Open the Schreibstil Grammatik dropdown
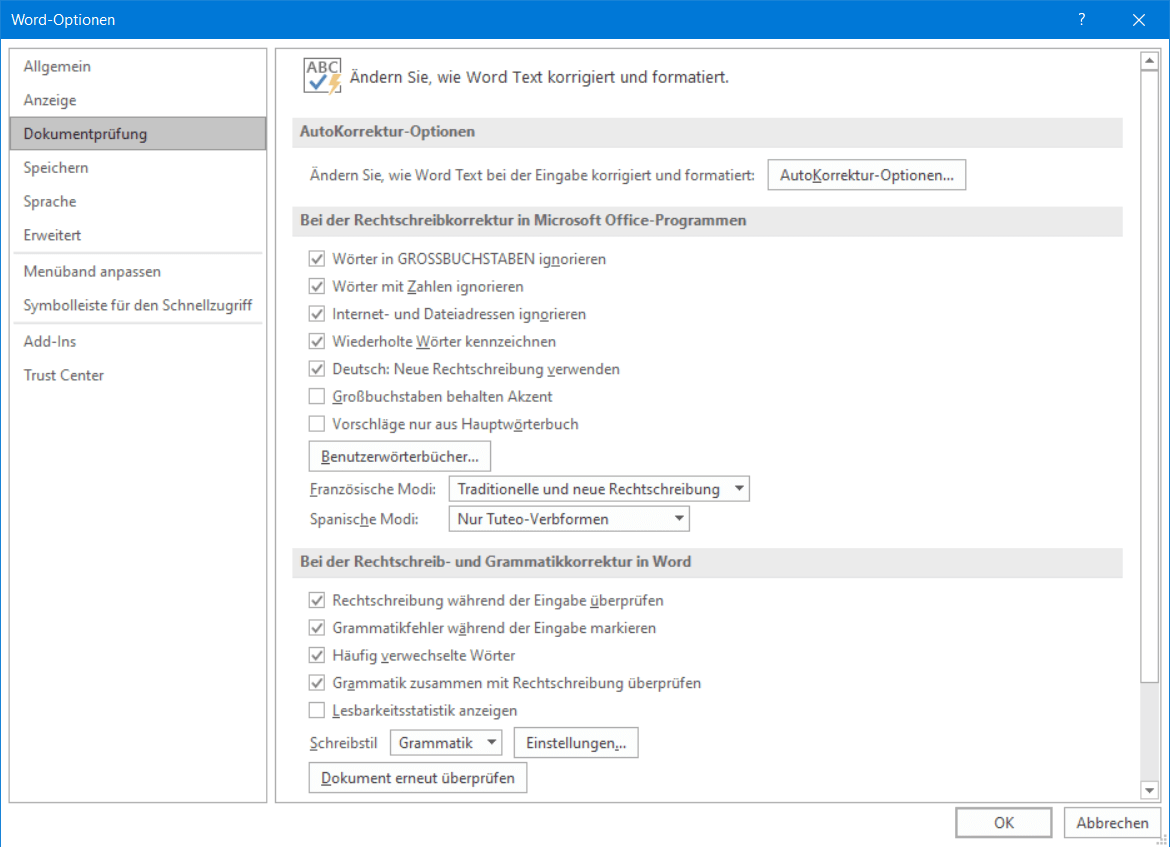Image resolution: width=1170 pixels, height=847 pixels. [x=446, y=743]
